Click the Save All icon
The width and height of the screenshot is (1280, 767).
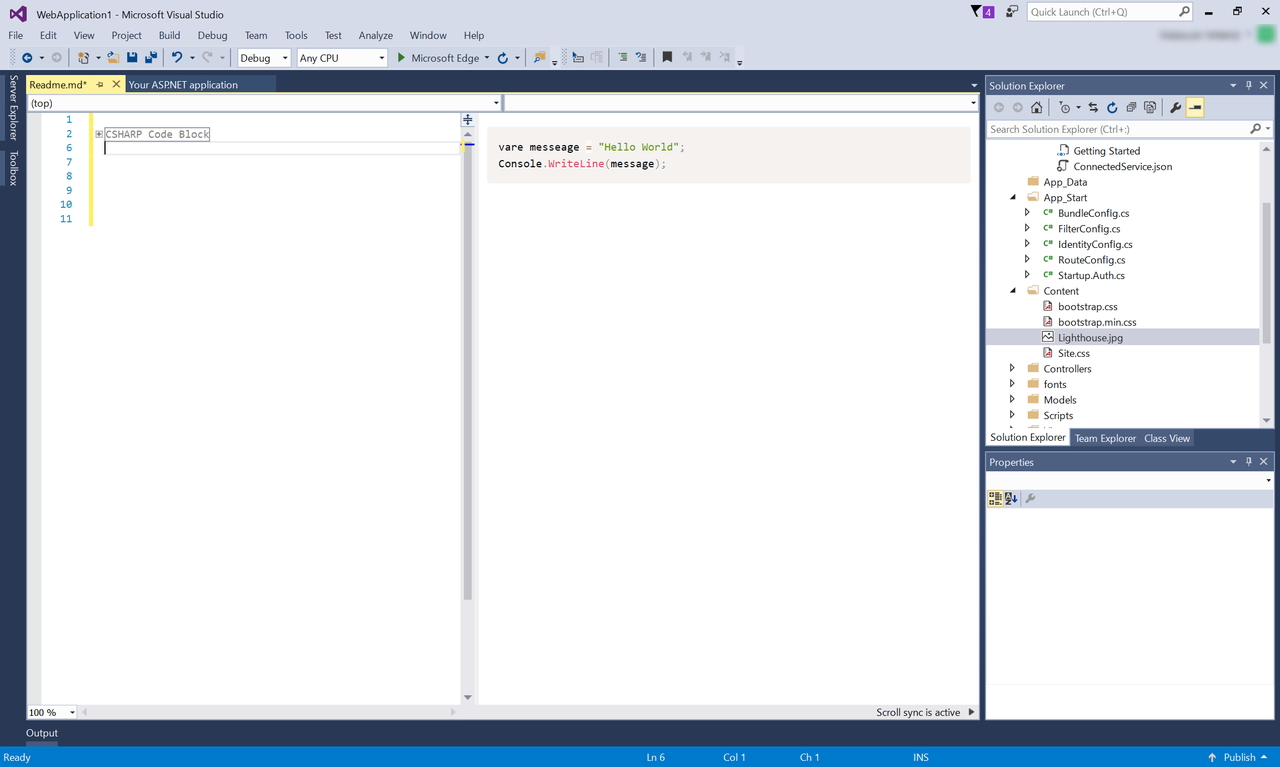(151, 58)
